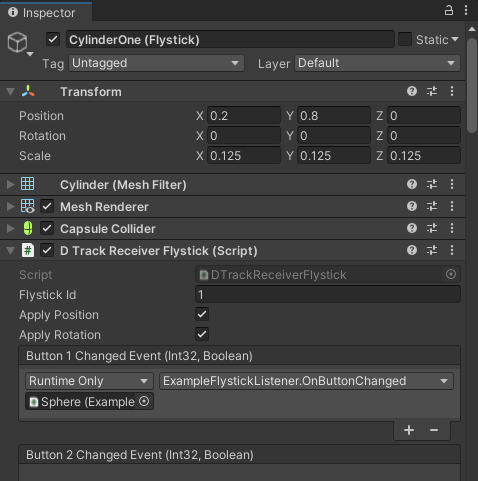The height and width of the screenshot is (481, 478).
Task: Uncheck Apply Position
Action: coord(202,314)
